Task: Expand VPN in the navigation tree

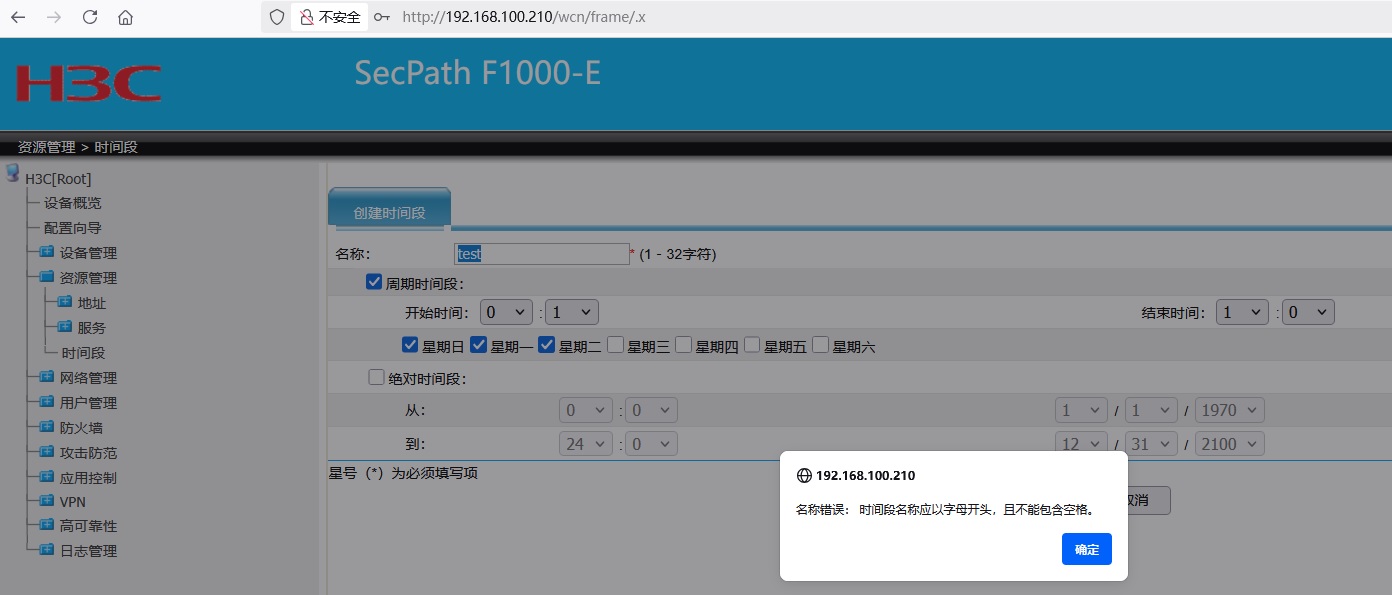Action: [73, 502]
